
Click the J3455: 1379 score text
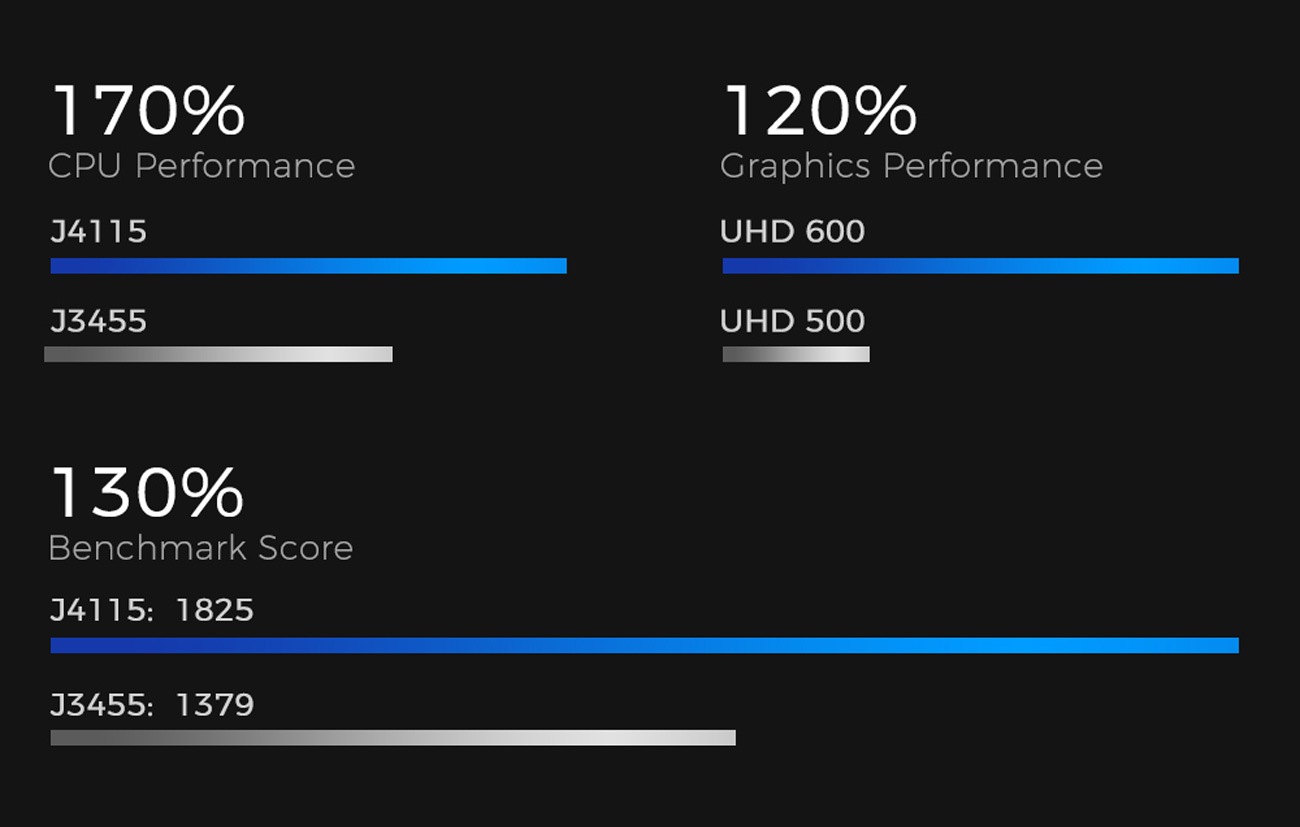[152, 705]
